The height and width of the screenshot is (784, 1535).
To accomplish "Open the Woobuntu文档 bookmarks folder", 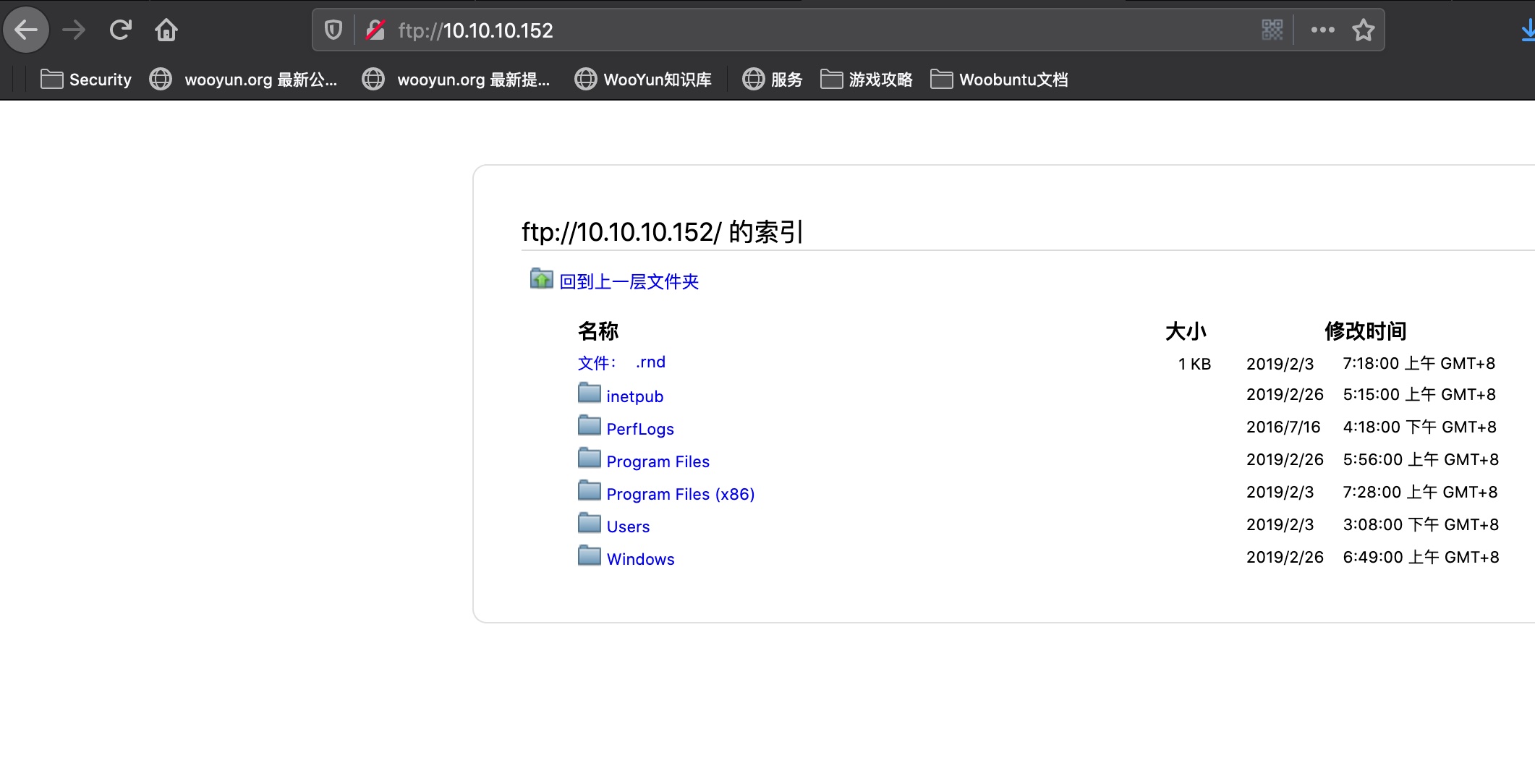I will pos(999,80).
